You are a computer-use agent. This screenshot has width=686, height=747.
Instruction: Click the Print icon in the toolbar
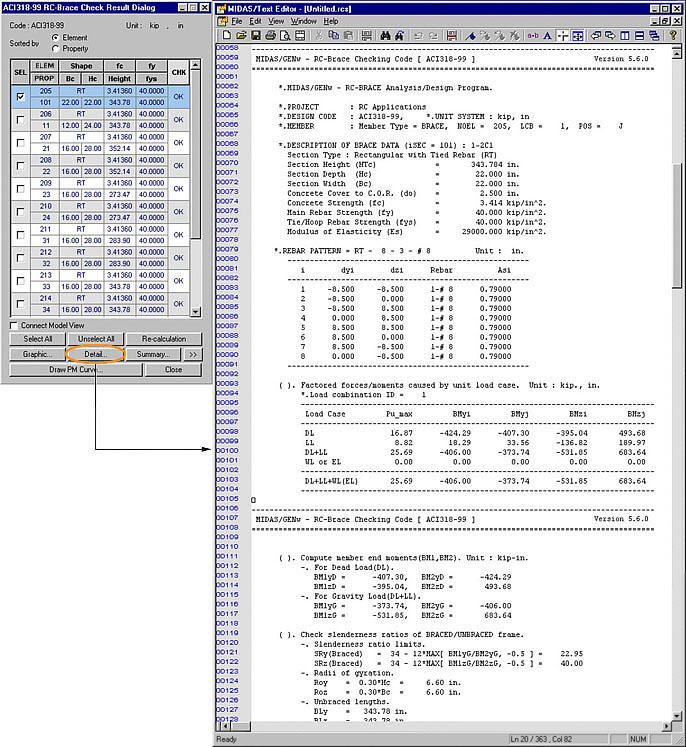[271, 35]
